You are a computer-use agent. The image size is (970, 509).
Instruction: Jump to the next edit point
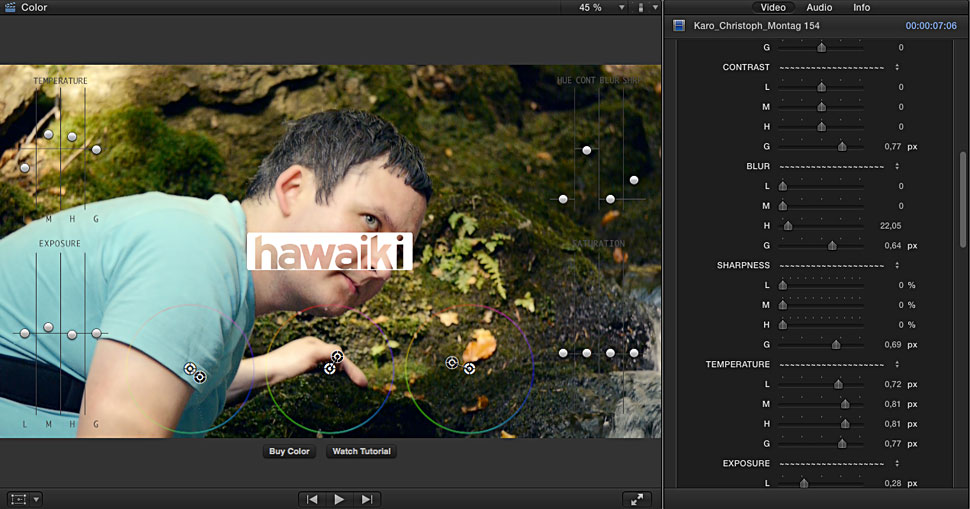point(367,499)
